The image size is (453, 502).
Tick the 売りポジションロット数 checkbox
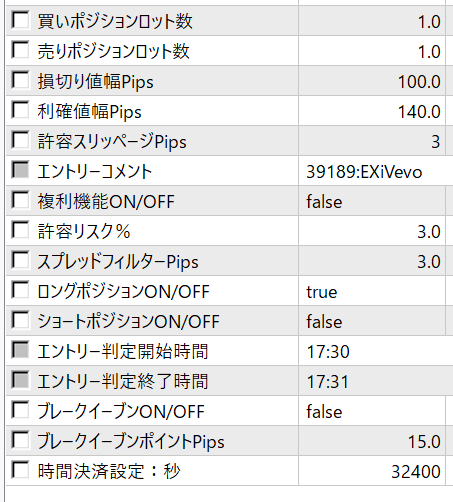click(20, 50)
